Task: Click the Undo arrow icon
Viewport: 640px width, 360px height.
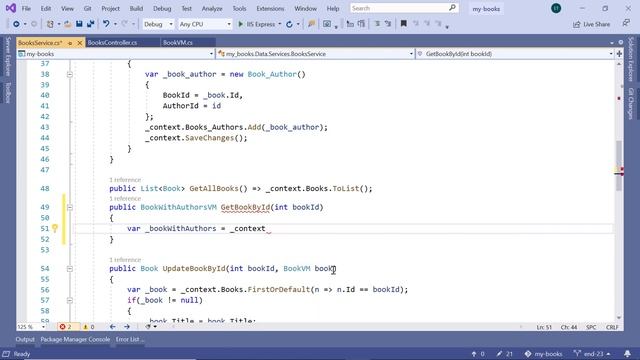Action: pyautogui.click(x=106, y=24)
